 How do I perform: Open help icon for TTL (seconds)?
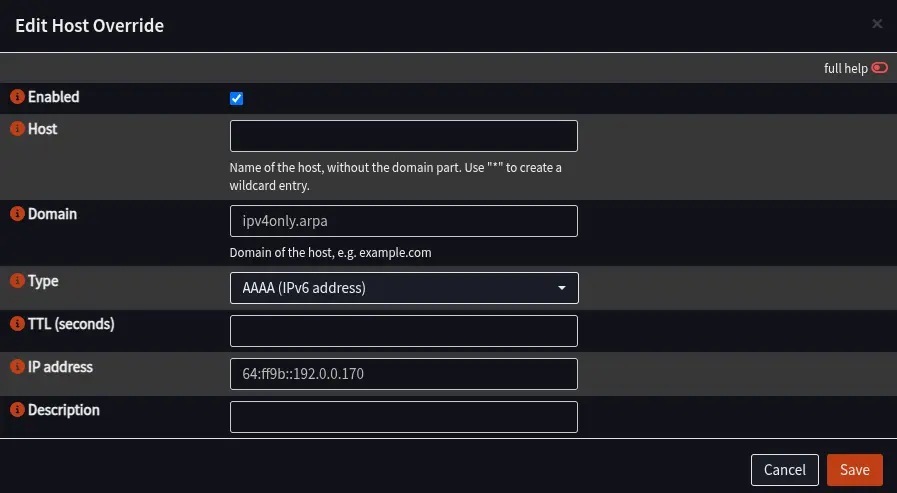tap(17, 324)
